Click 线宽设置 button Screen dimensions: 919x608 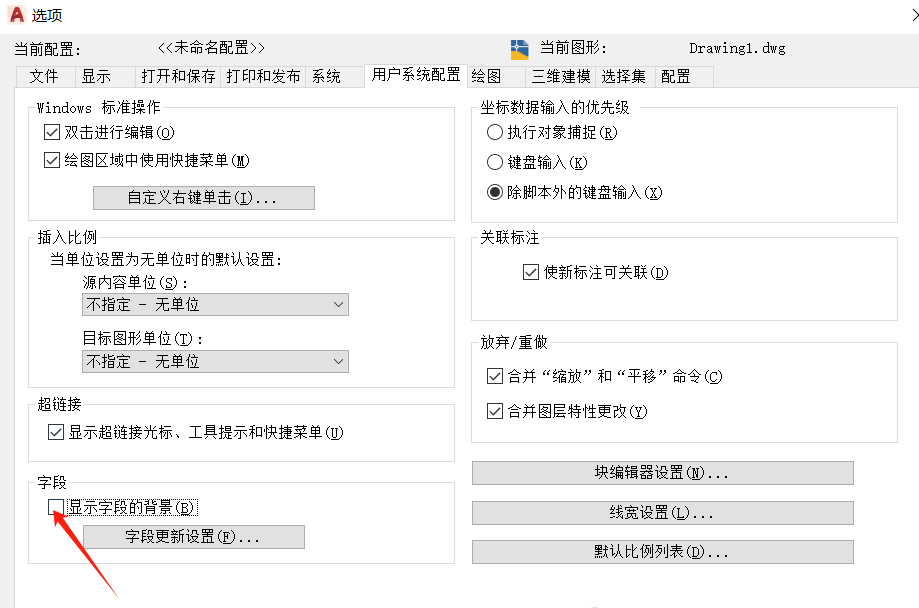(662, 513)
